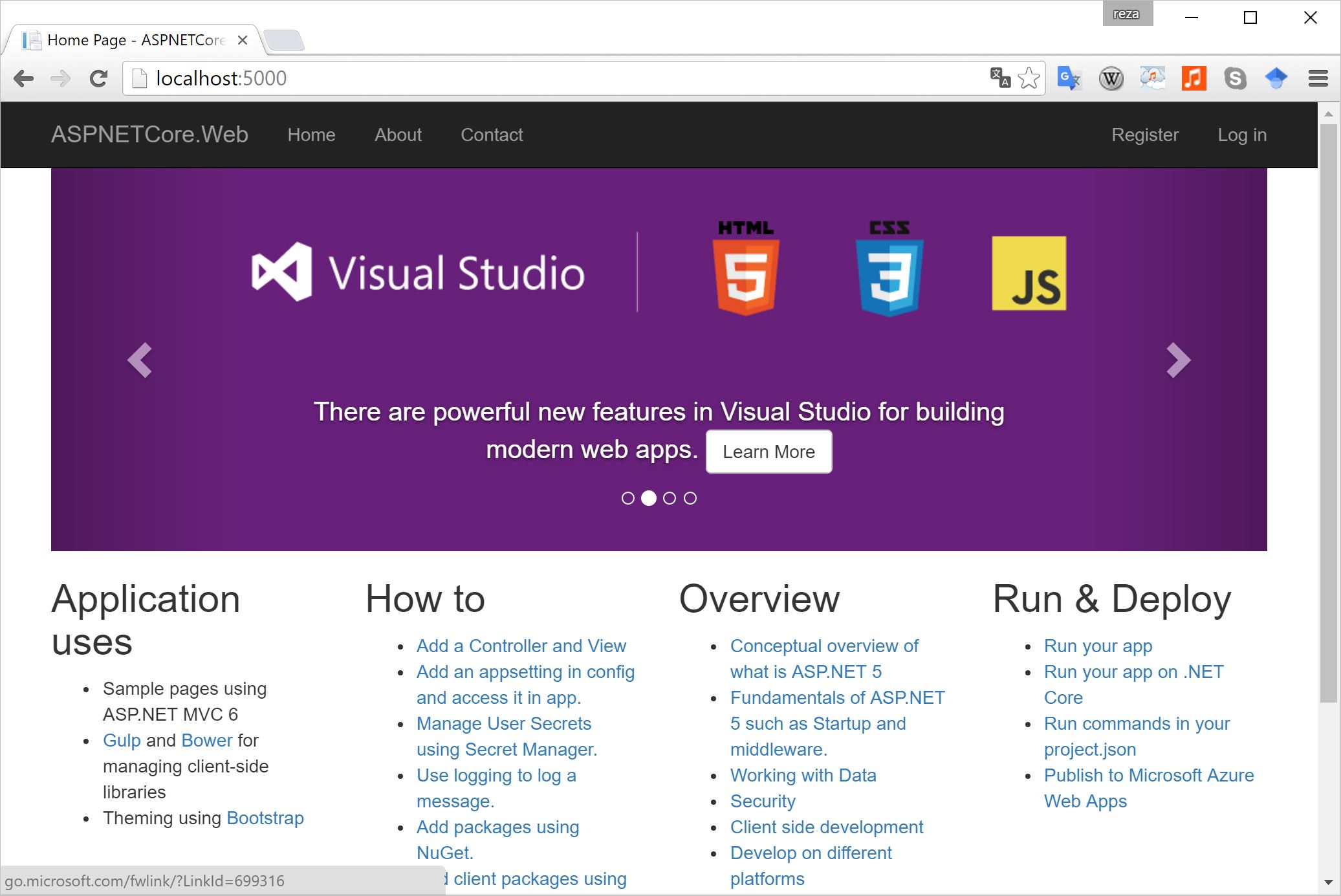
Task: Go to next carousel slide chevron
Action: point(1178,360)
